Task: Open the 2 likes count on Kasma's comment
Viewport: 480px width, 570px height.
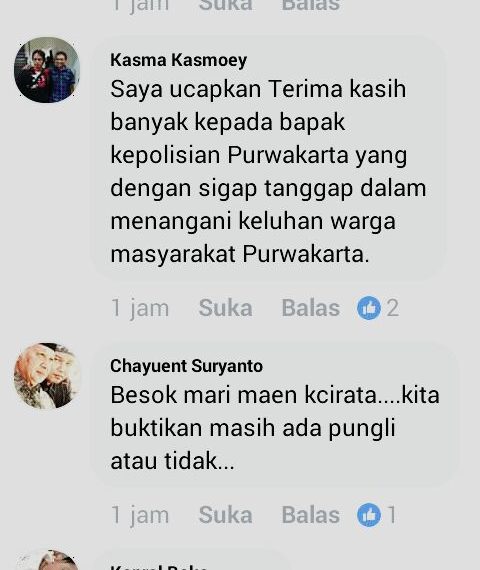Action: [393, 308]
